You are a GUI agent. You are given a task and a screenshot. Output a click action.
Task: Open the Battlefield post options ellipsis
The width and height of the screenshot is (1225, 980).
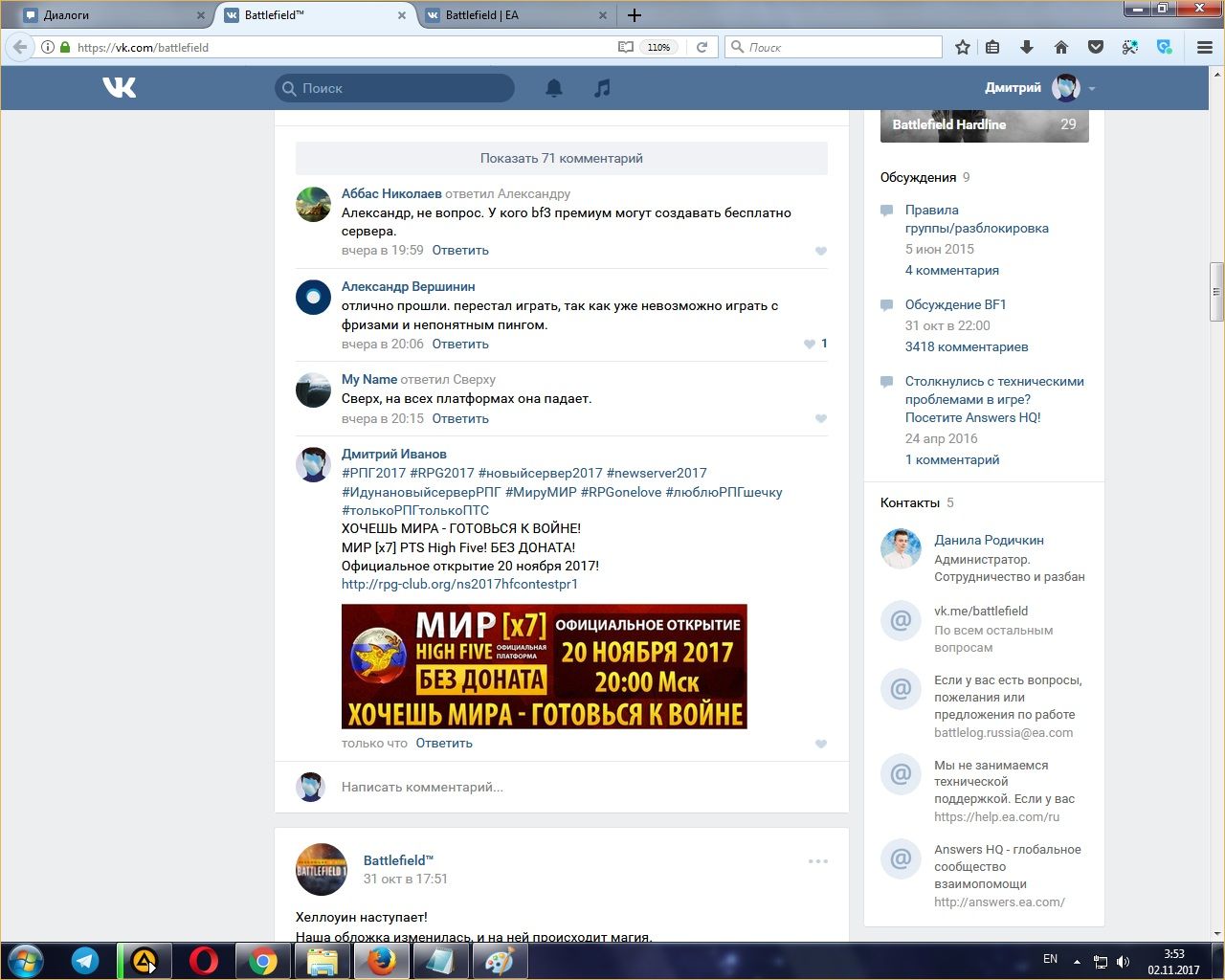point(817,861)
